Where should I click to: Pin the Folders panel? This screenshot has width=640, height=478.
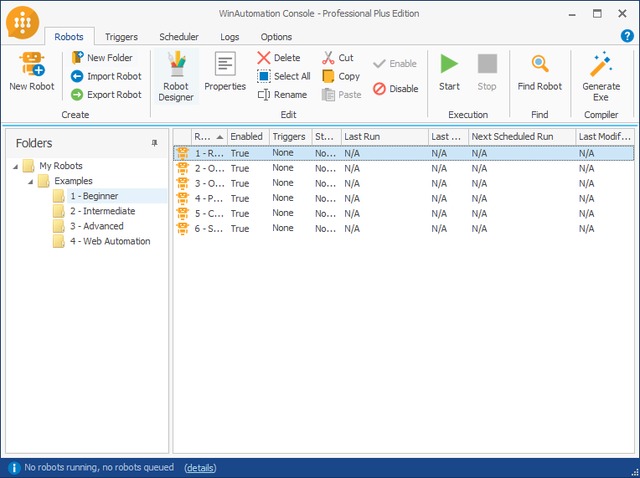point(154,143)
